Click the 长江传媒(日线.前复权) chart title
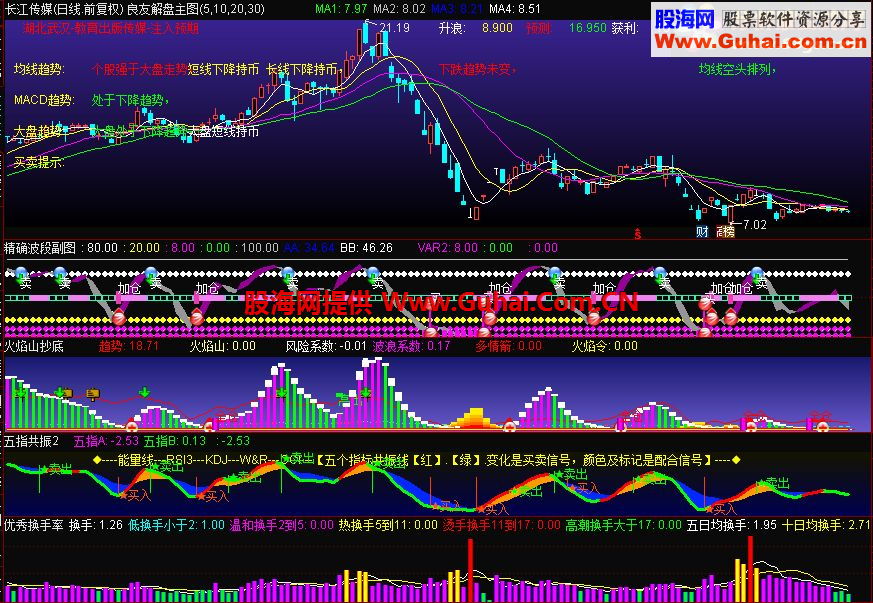Screen dimensions: 873x603 click(x=64, y=8)
